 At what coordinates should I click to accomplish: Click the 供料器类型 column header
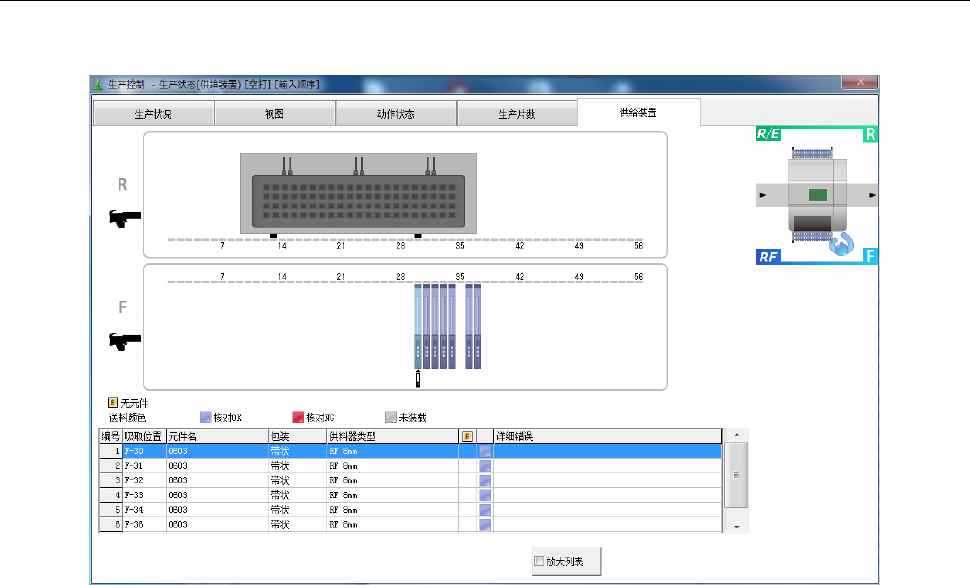pos(391,436)
